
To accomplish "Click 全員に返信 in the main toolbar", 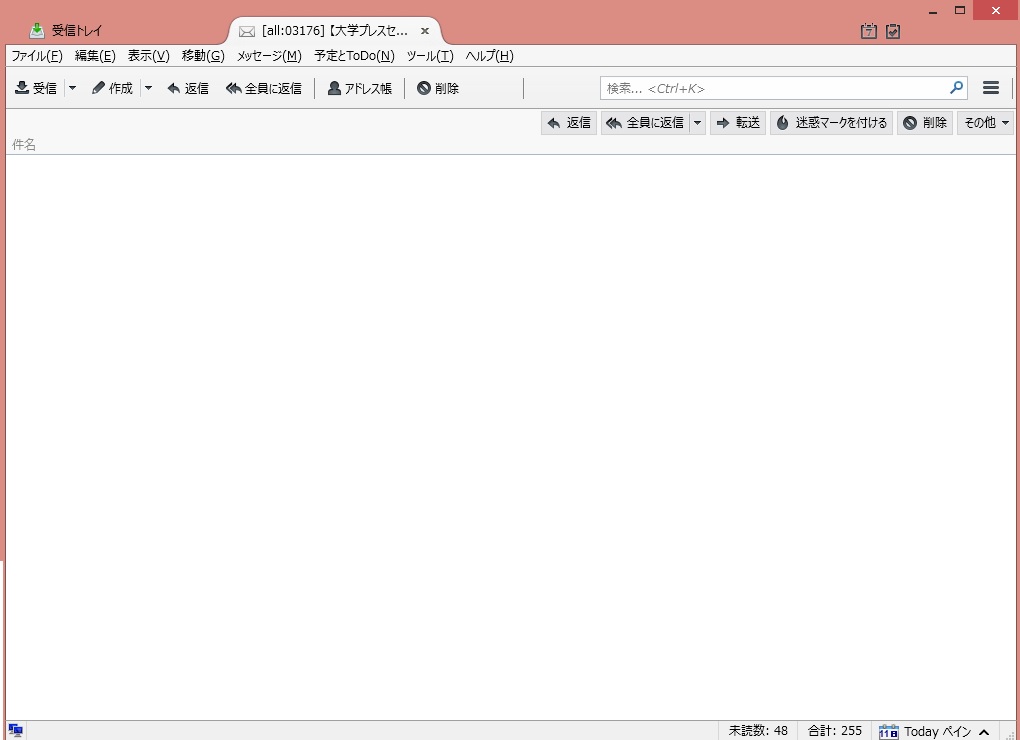I will coord(264,88).
